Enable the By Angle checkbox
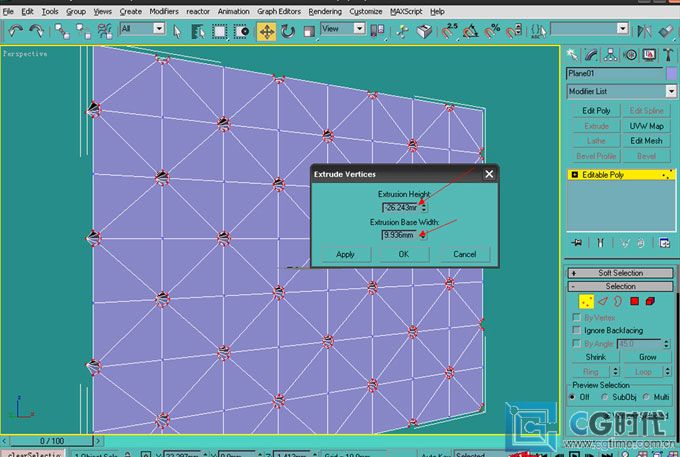 [576, 343]
